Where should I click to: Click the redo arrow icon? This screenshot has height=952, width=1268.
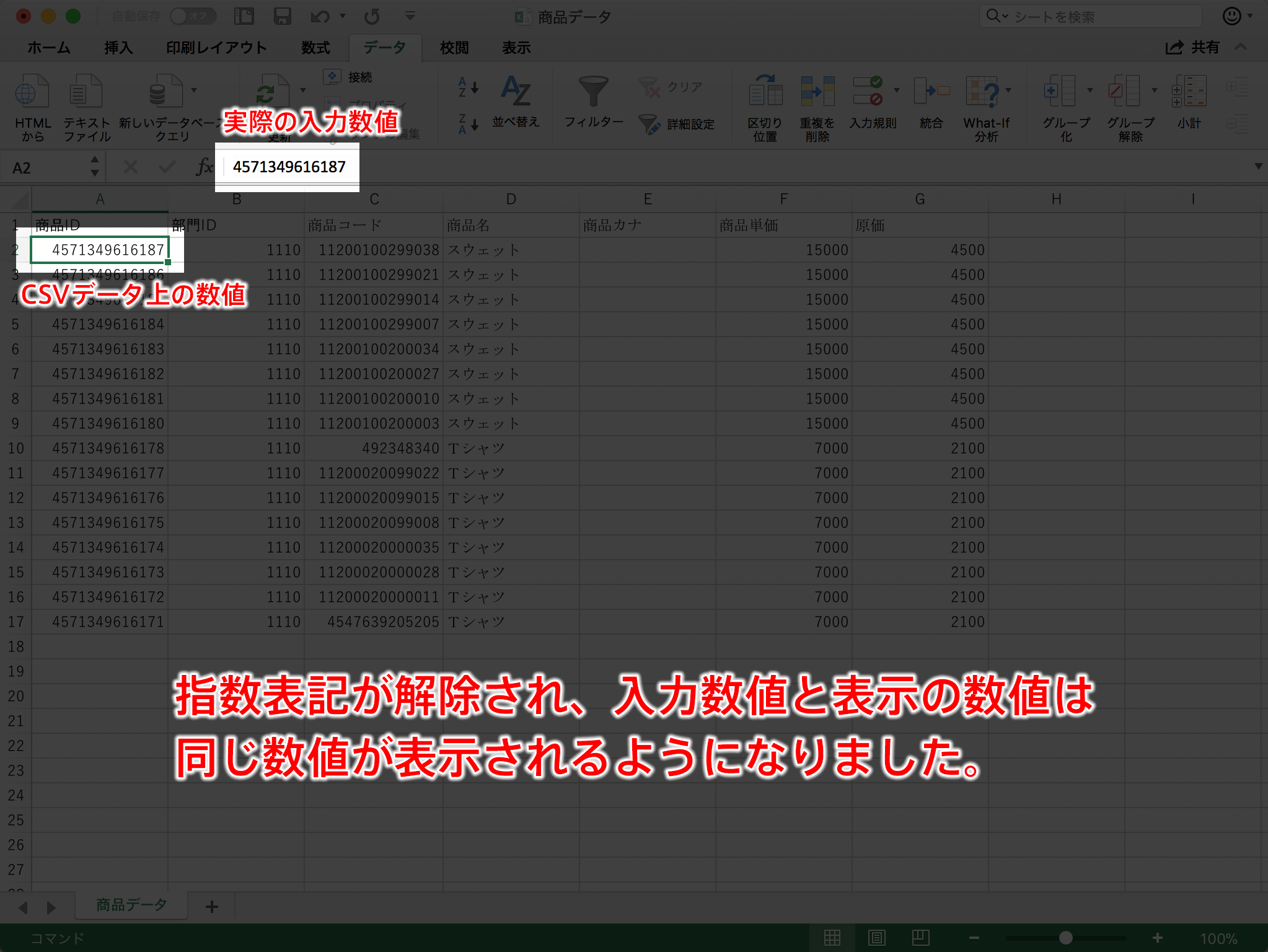(372, 16)
